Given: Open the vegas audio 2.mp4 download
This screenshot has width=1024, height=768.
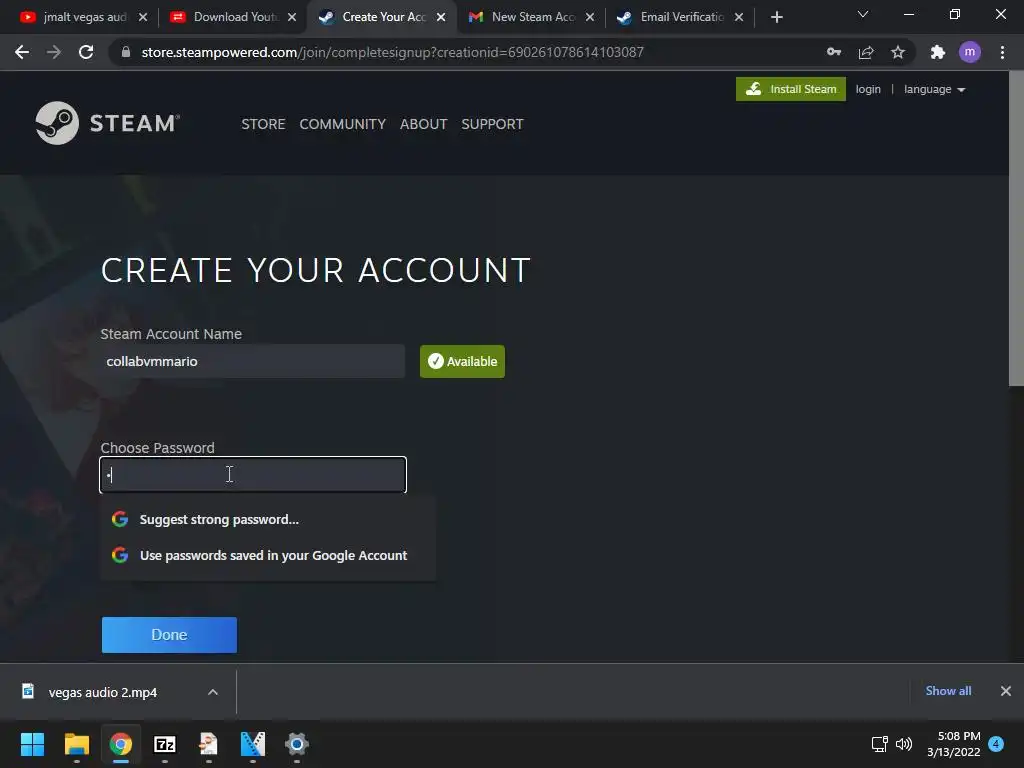Looking at the screenshot, I should pos(101,692).
